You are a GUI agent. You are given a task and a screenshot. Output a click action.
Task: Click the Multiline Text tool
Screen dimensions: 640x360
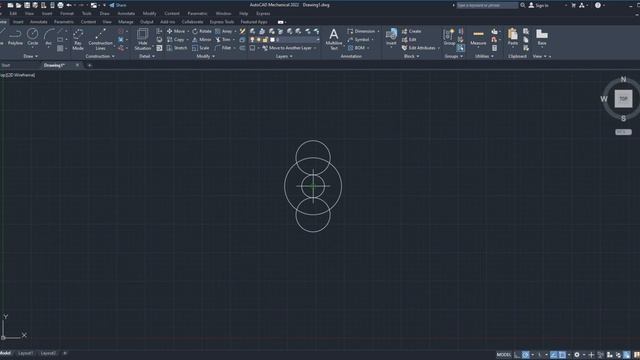click(333, 39)
